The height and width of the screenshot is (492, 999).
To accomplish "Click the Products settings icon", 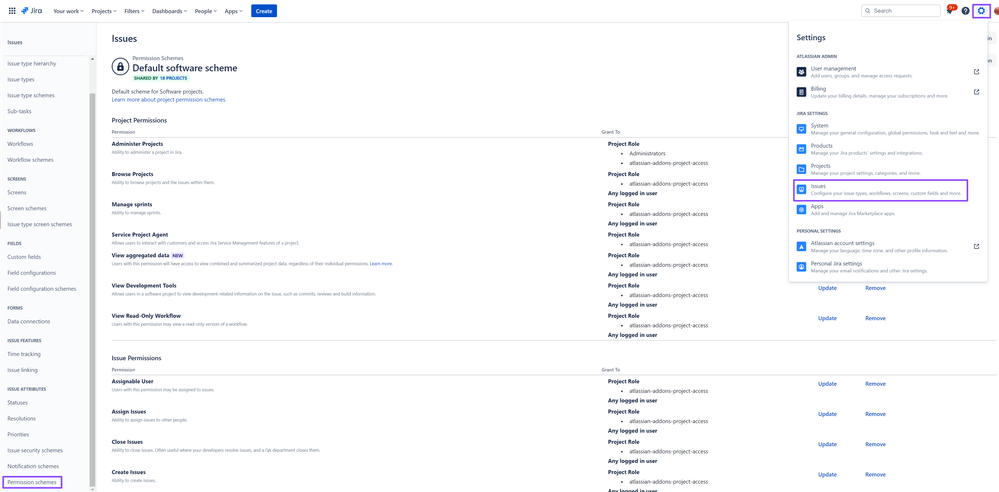I will click(x=801, y=148).
